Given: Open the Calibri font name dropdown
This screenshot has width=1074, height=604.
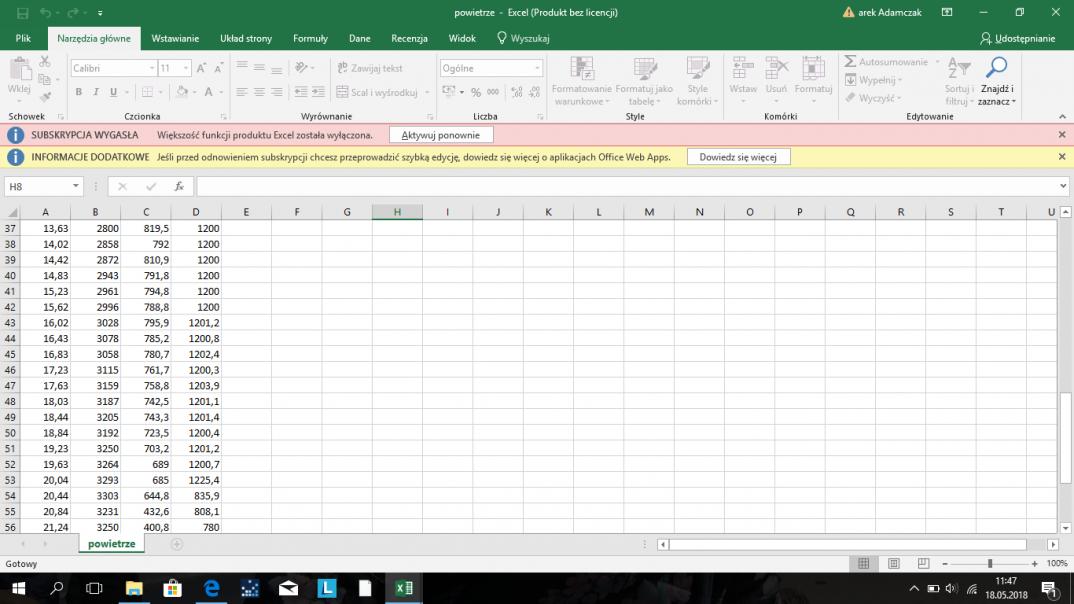Looking at the screenshot, I should [152, 68].
